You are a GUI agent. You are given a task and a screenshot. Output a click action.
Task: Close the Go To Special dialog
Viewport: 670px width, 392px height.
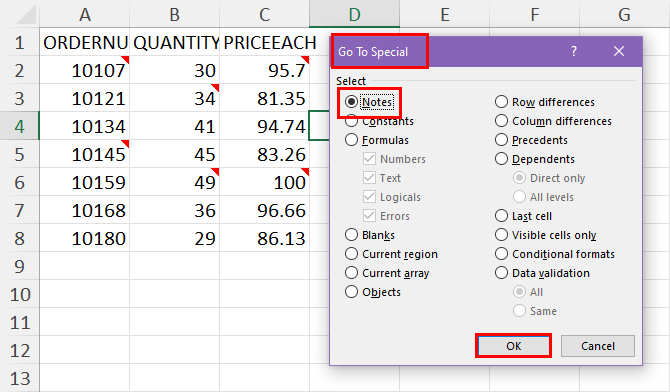pyautogui.click(x=619, y=51)
